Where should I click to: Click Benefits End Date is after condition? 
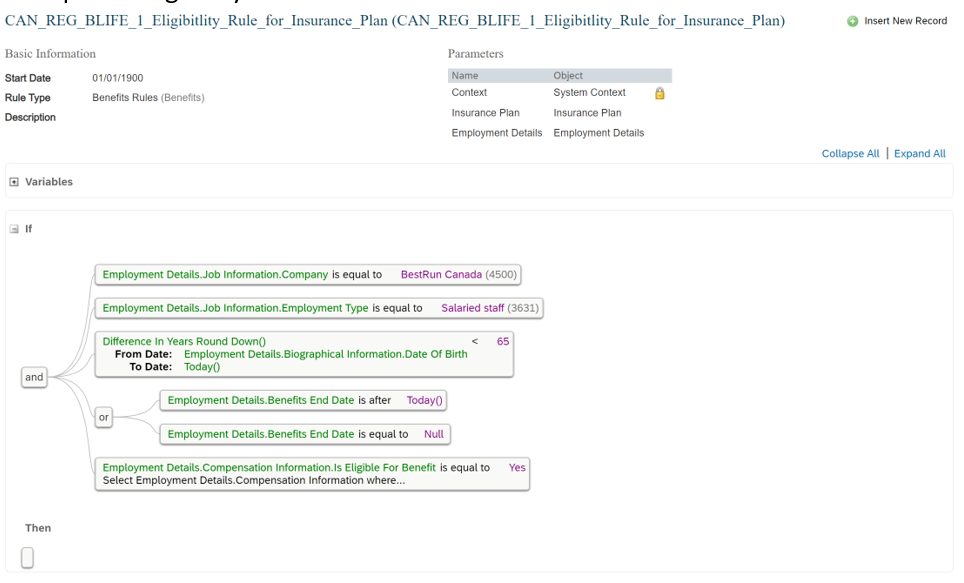[303, 400]
